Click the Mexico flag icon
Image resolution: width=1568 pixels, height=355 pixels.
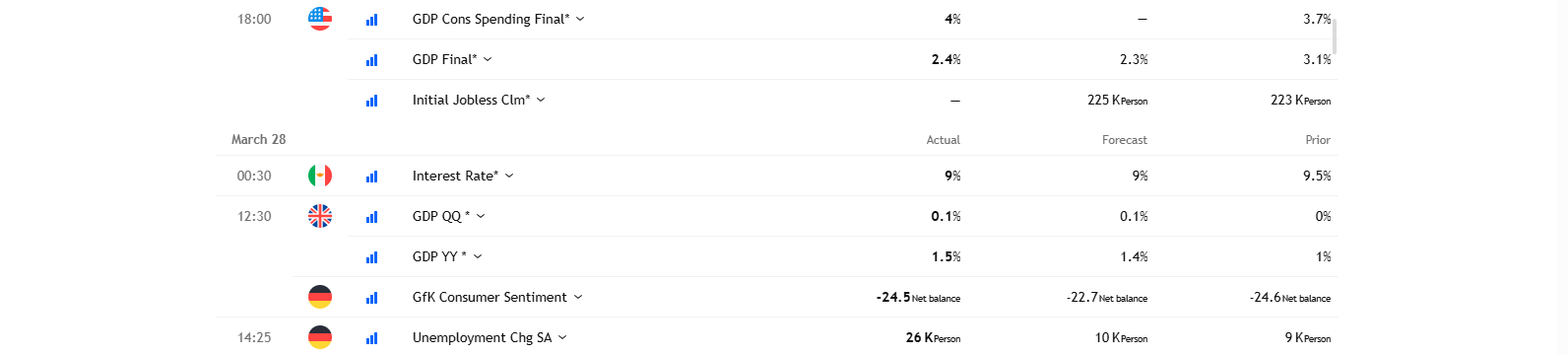(x=320, y=176)
